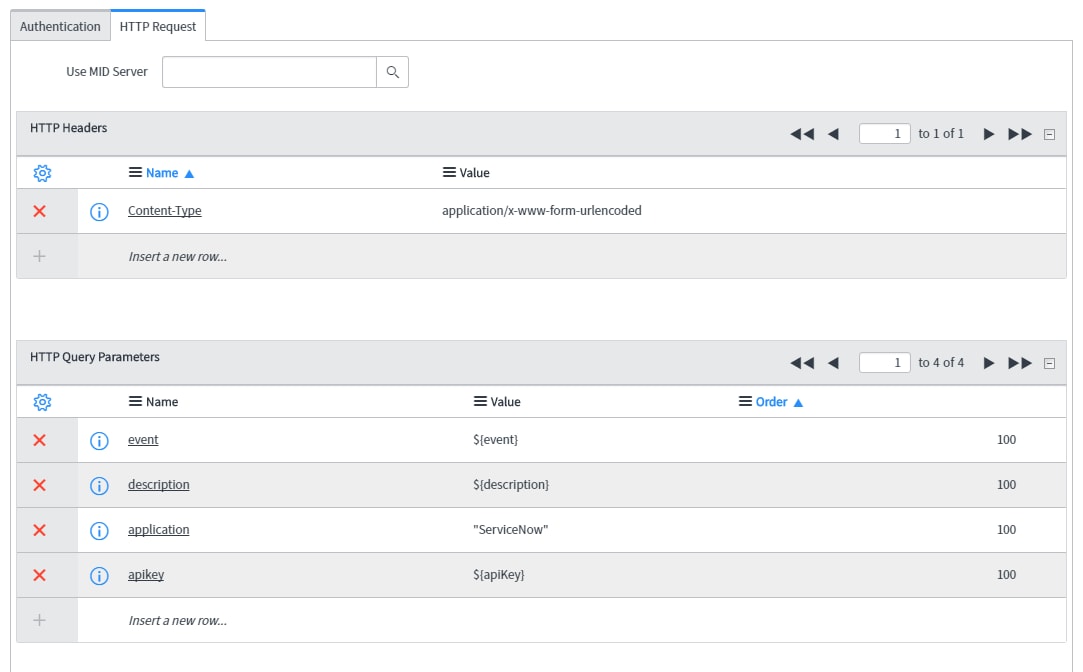The image size is (1083, 672).
Task: Switch to the Authentication tab
Action: pos(60,26)
